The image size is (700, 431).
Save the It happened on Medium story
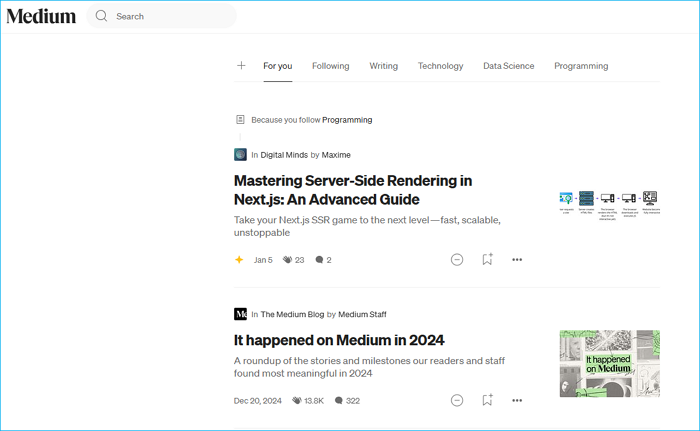click(x=487, y=400)
